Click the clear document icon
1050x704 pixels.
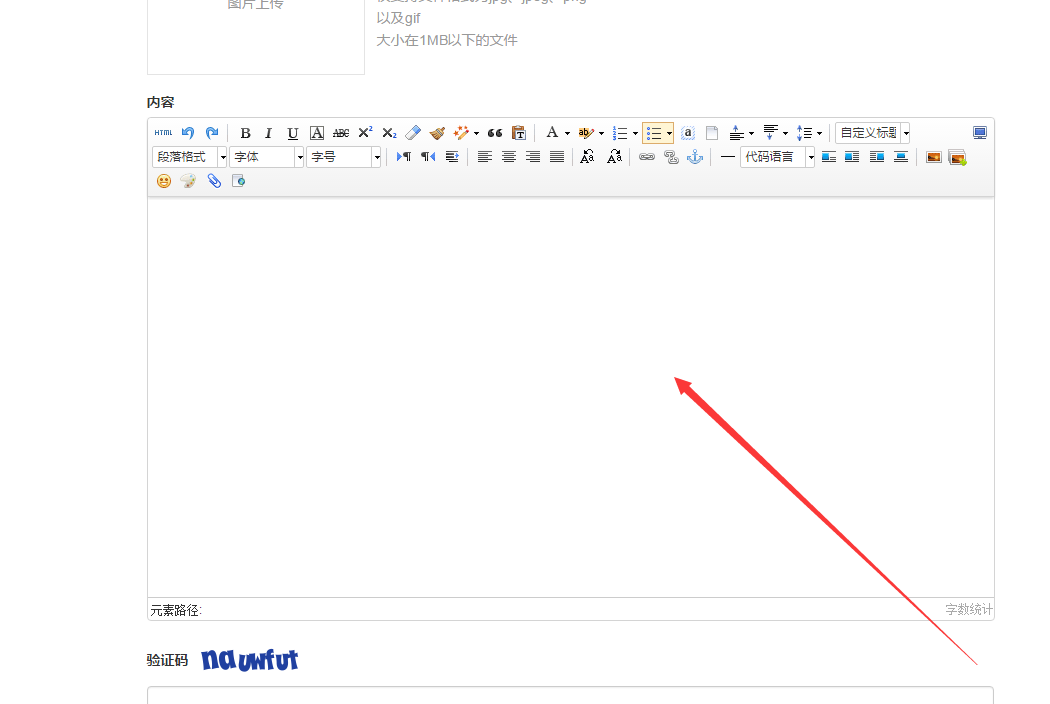[712, 133]
